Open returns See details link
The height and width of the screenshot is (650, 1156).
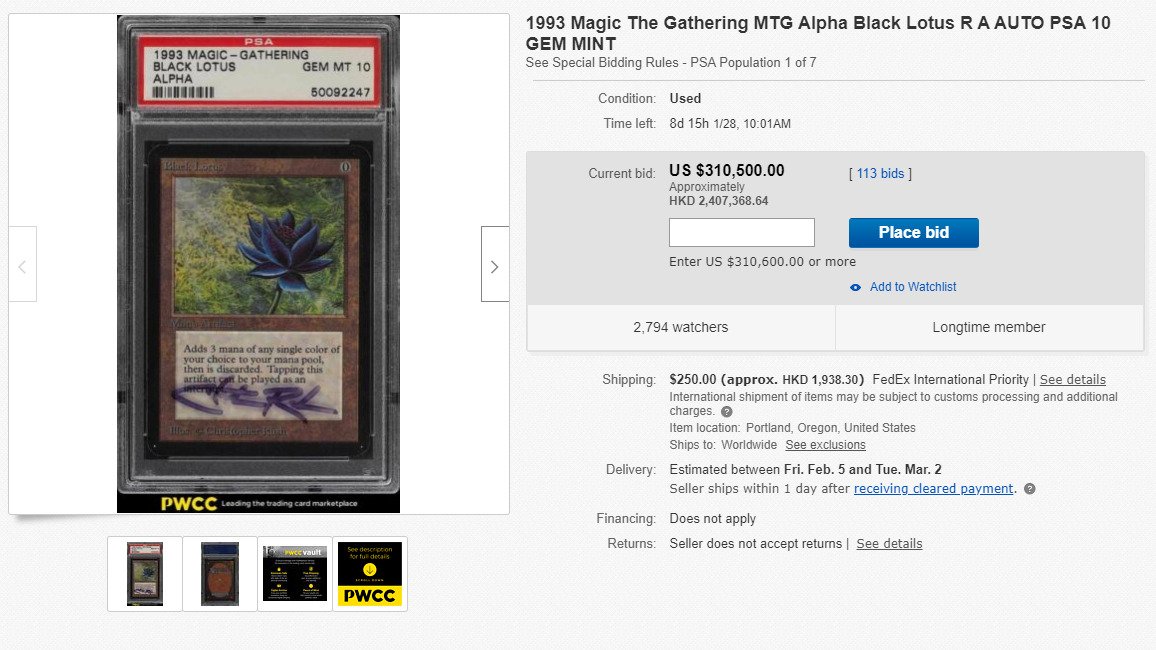[889, 544]
